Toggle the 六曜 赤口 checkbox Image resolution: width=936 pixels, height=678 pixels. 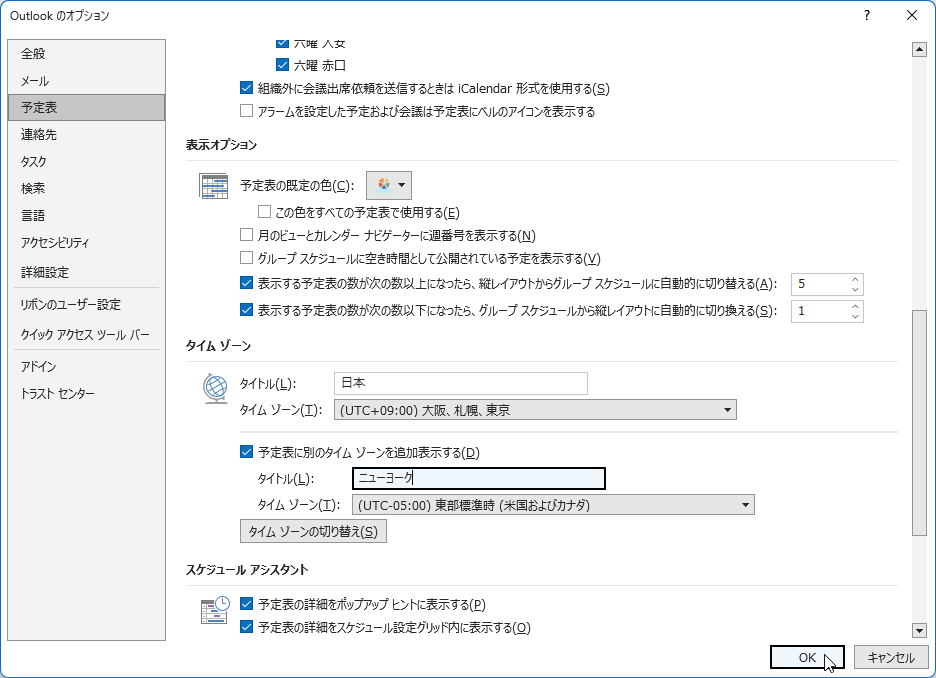(282, 64)
